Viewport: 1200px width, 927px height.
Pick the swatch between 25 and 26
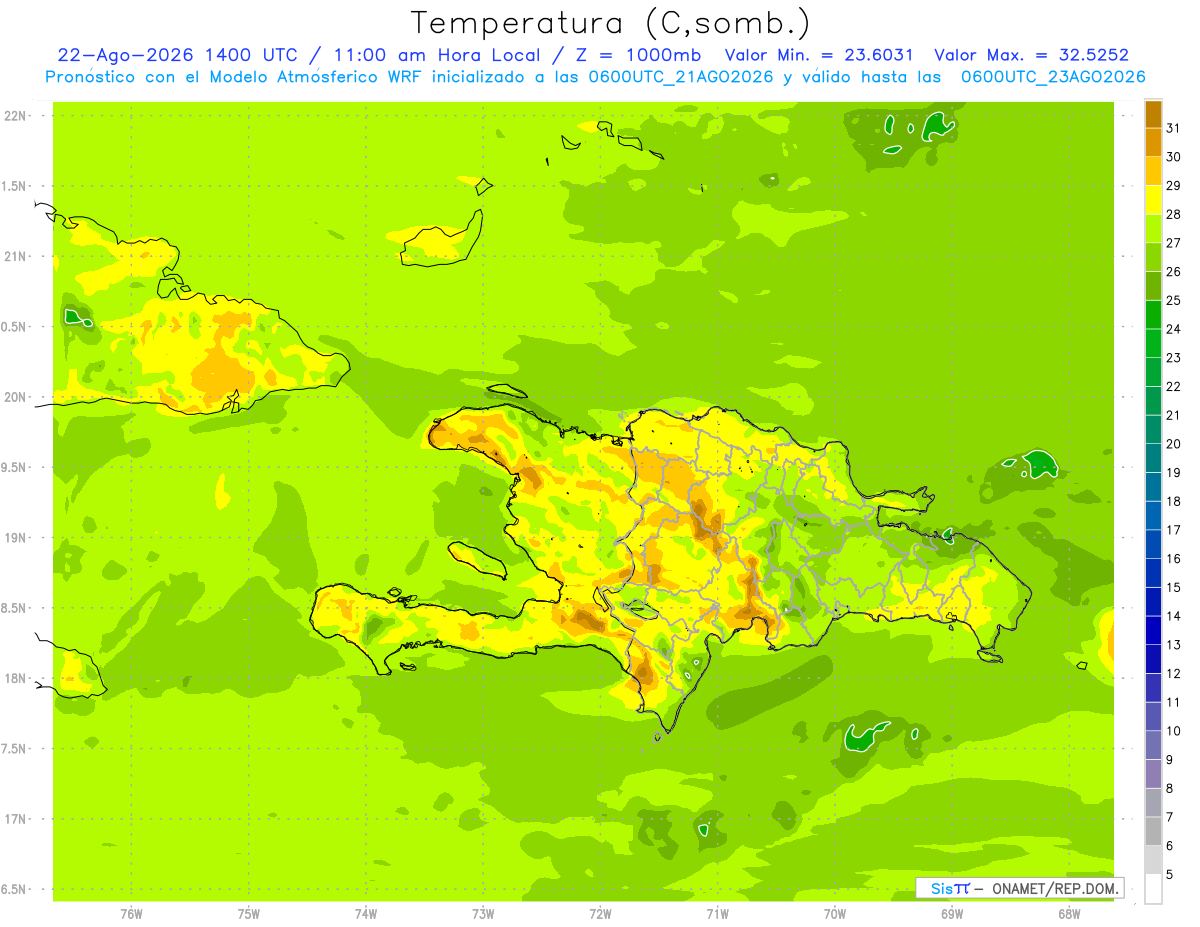tap(1153, 286)
